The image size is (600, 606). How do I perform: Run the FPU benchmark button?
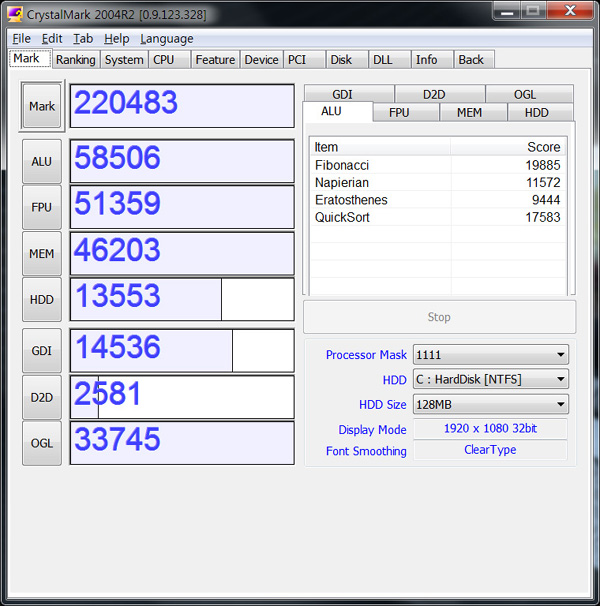tap(42, 207)
